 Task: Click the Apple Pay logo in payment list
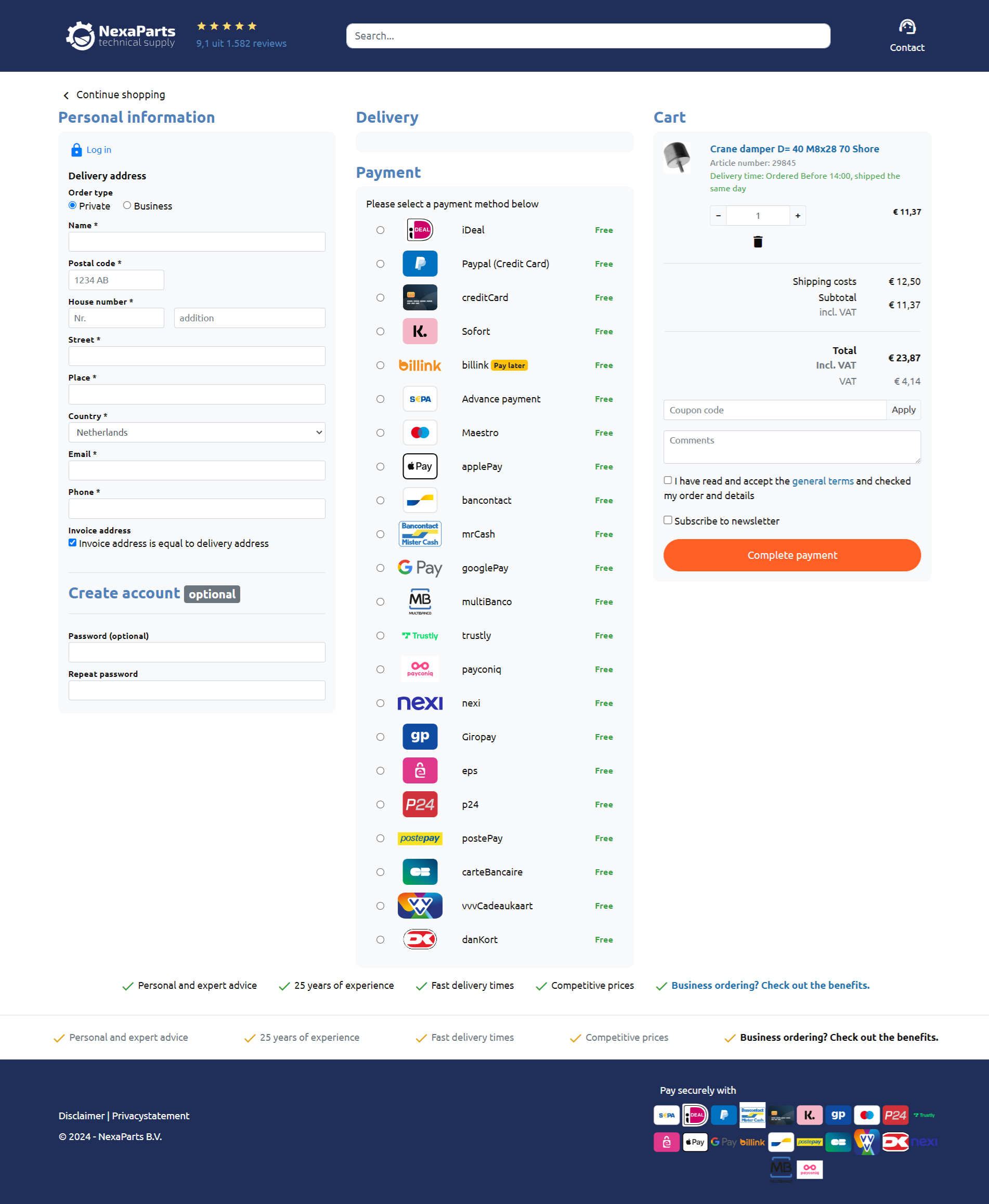pyautogui.click(x=420, y=466)
